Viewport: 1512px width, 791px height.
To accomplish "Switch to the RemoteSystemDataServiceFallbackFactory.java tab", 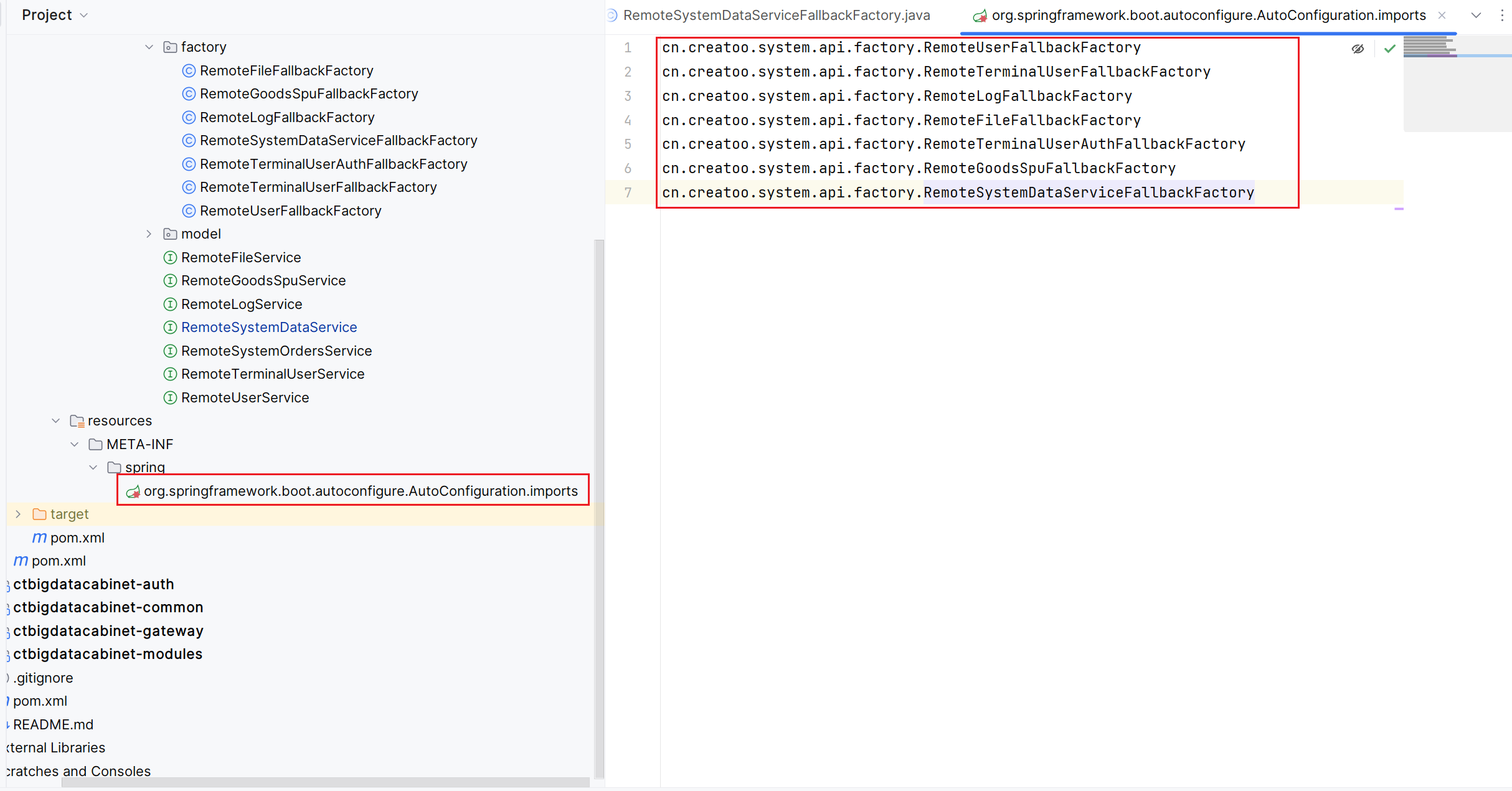I will [775, 16].
